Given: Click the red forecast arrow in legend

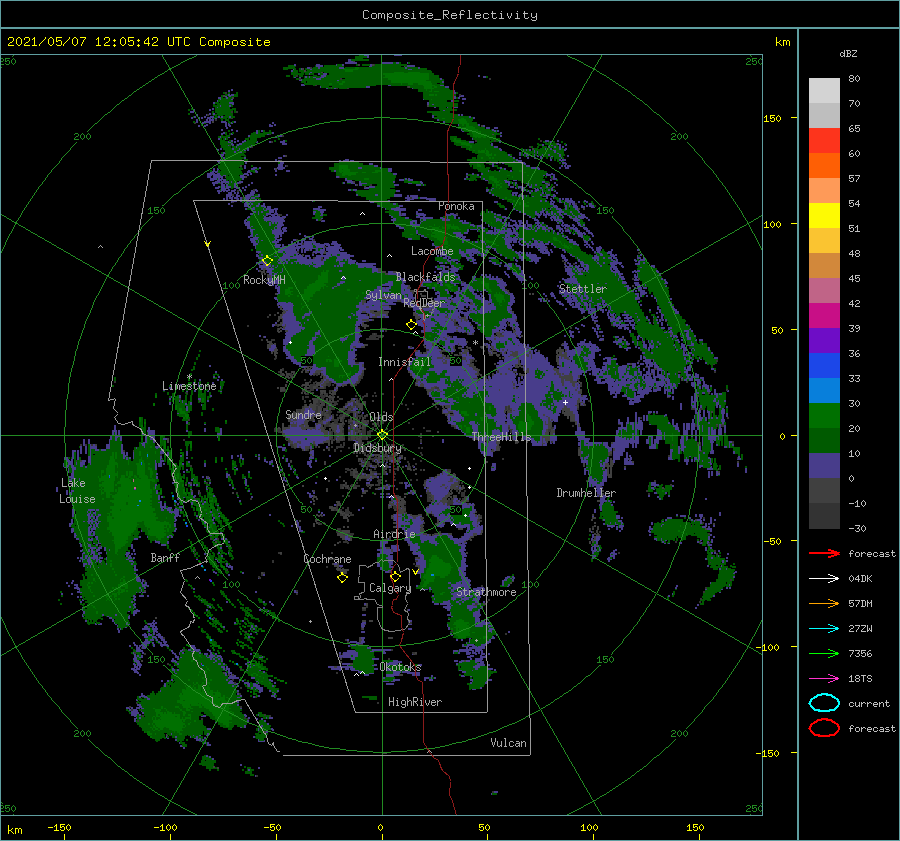Looking at the screenshot, I should click(x=824, y=553).
